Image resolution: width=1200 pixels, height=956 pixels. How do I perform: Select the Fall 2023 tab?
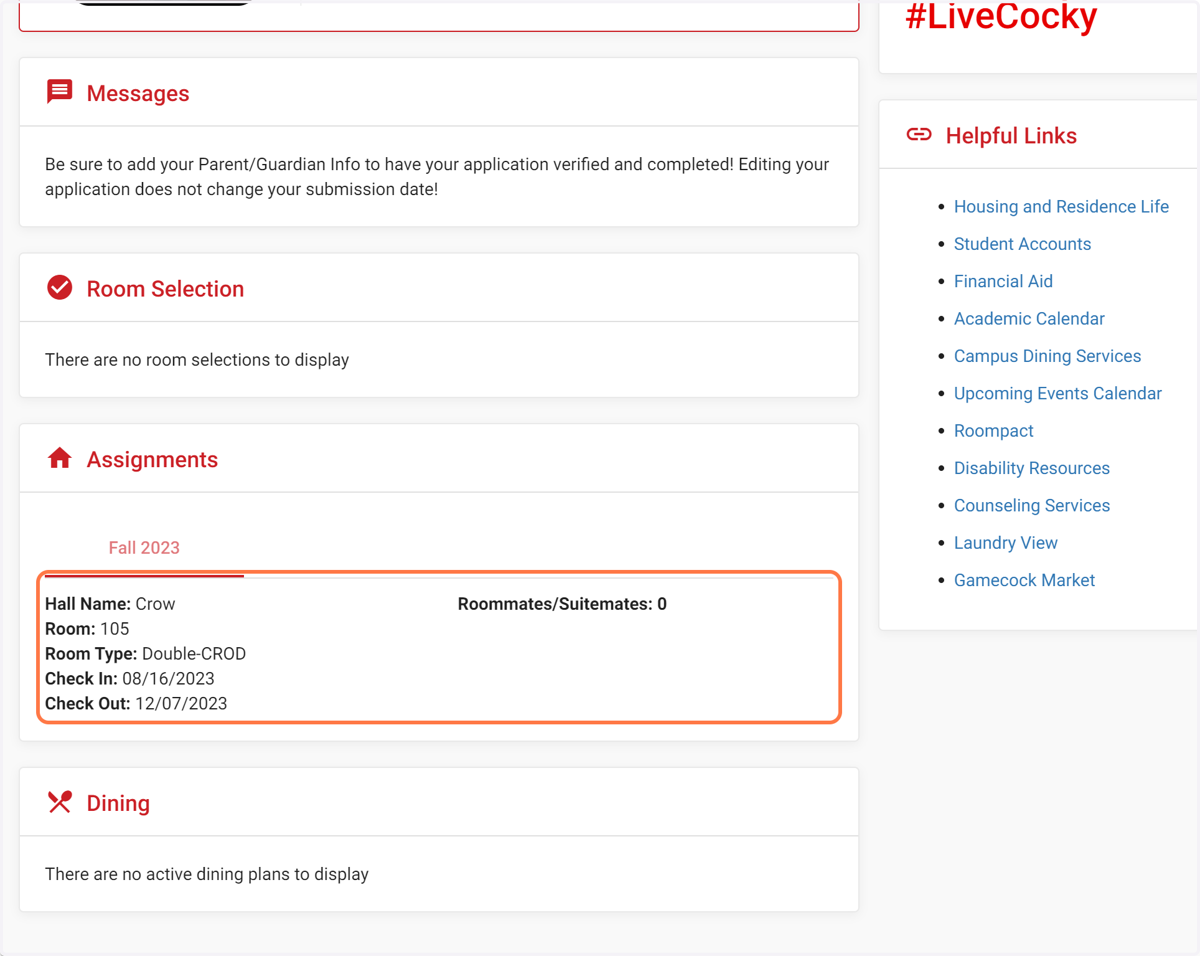click(144, 548)
